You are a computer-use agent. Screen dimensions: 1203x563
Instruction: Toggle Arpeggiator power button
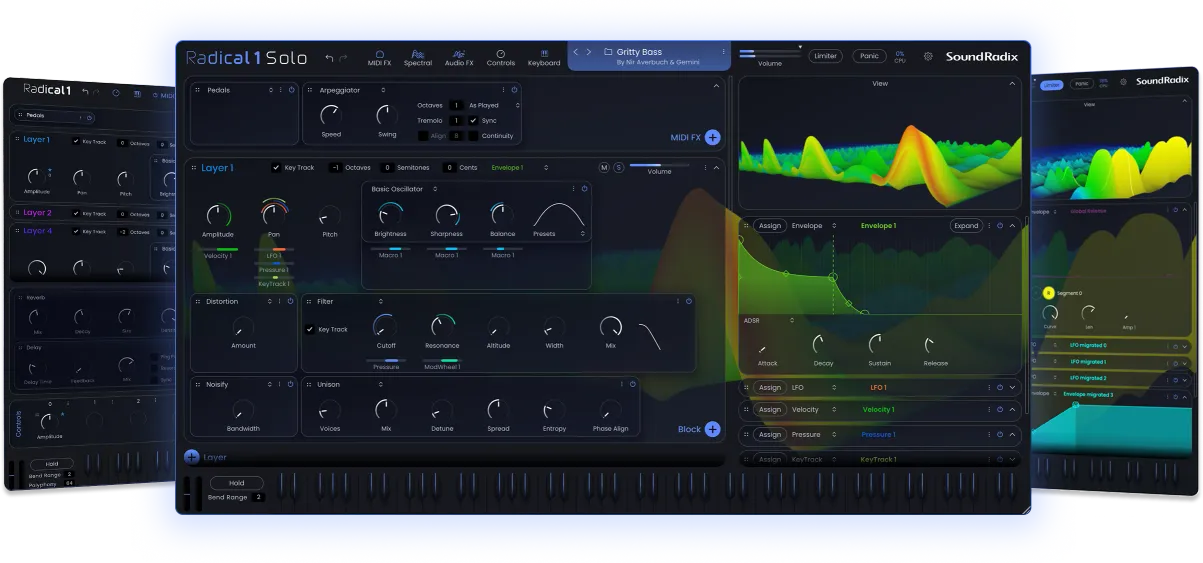[x=514, y=90]
